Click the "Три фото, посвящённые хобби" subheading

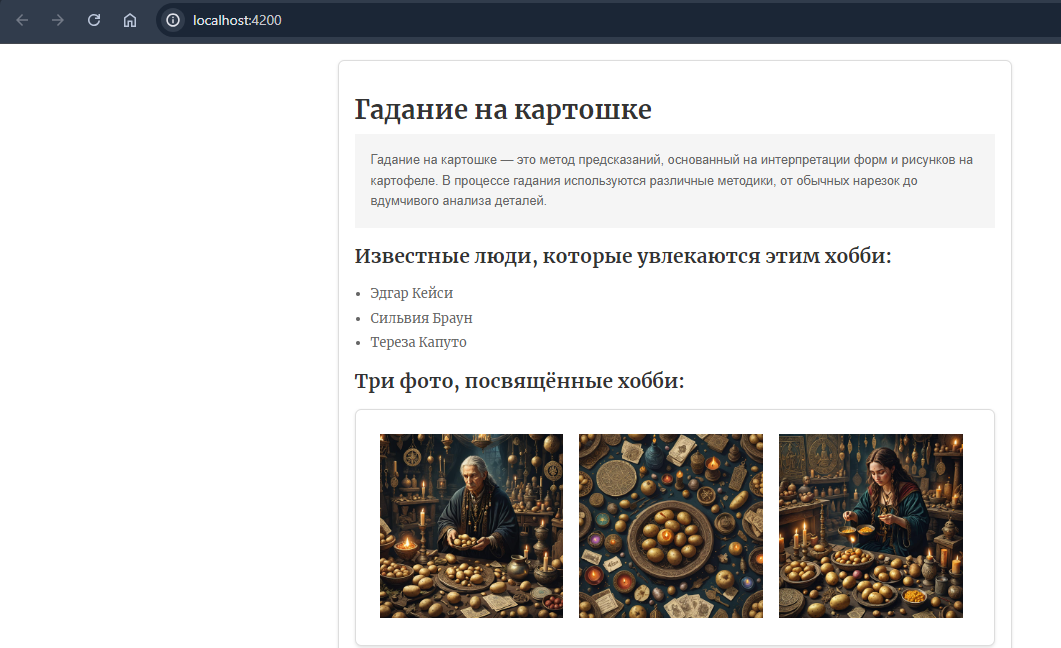tap(519, 381)
